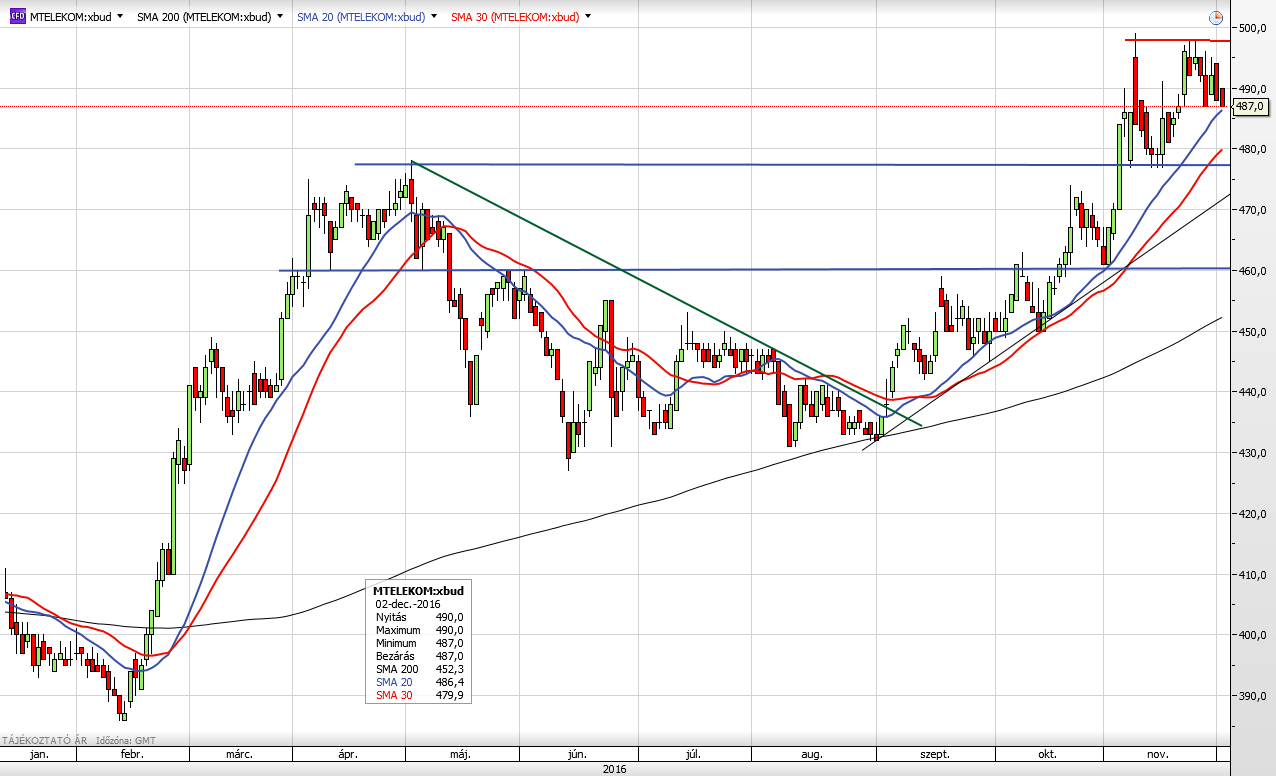Click the 460,0 price axis label
Viewport: 1276px width, 776px height.
point(1253,271)
